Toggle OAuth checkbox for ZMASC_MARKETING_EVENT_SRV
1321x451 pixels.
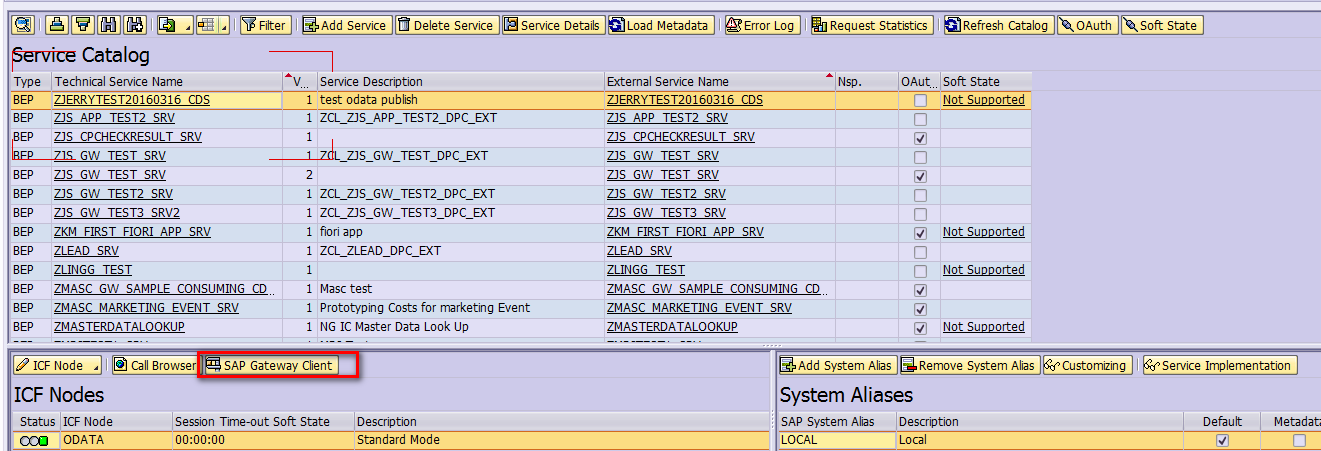click(920, 309)
